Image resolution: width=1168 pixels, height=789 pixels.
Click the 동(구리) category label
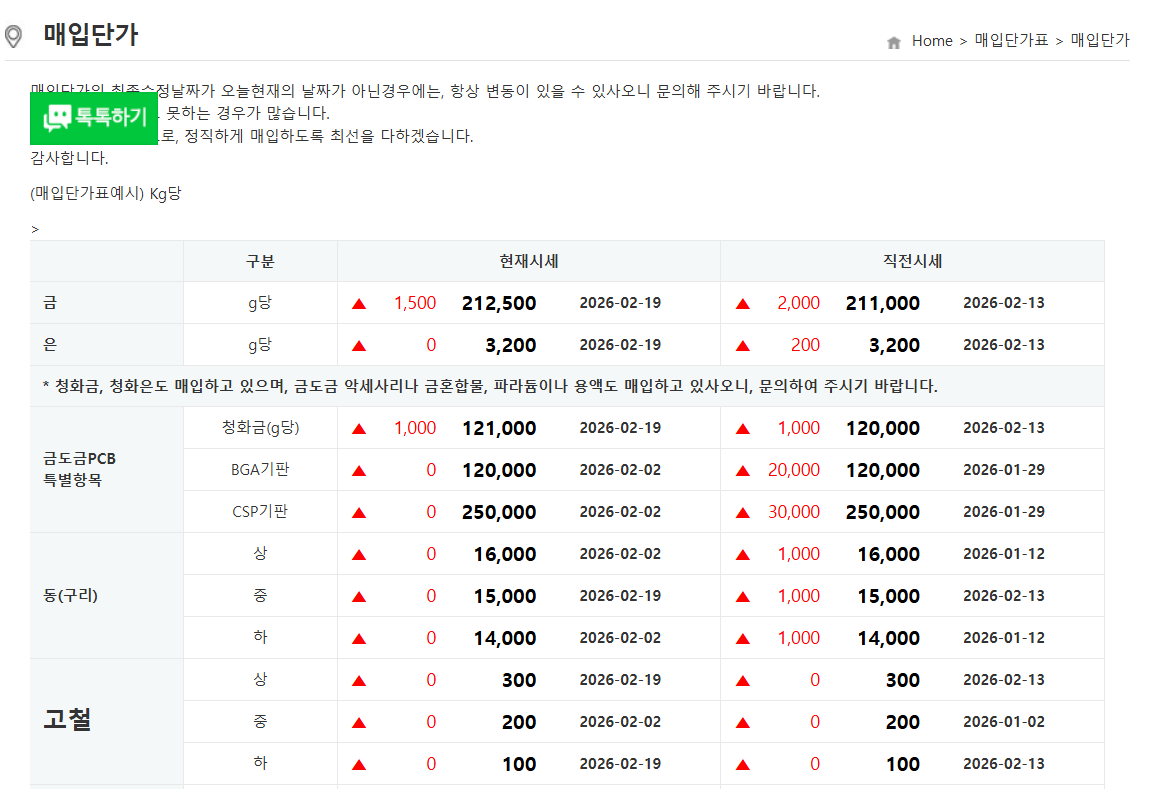tap(71, 595)
